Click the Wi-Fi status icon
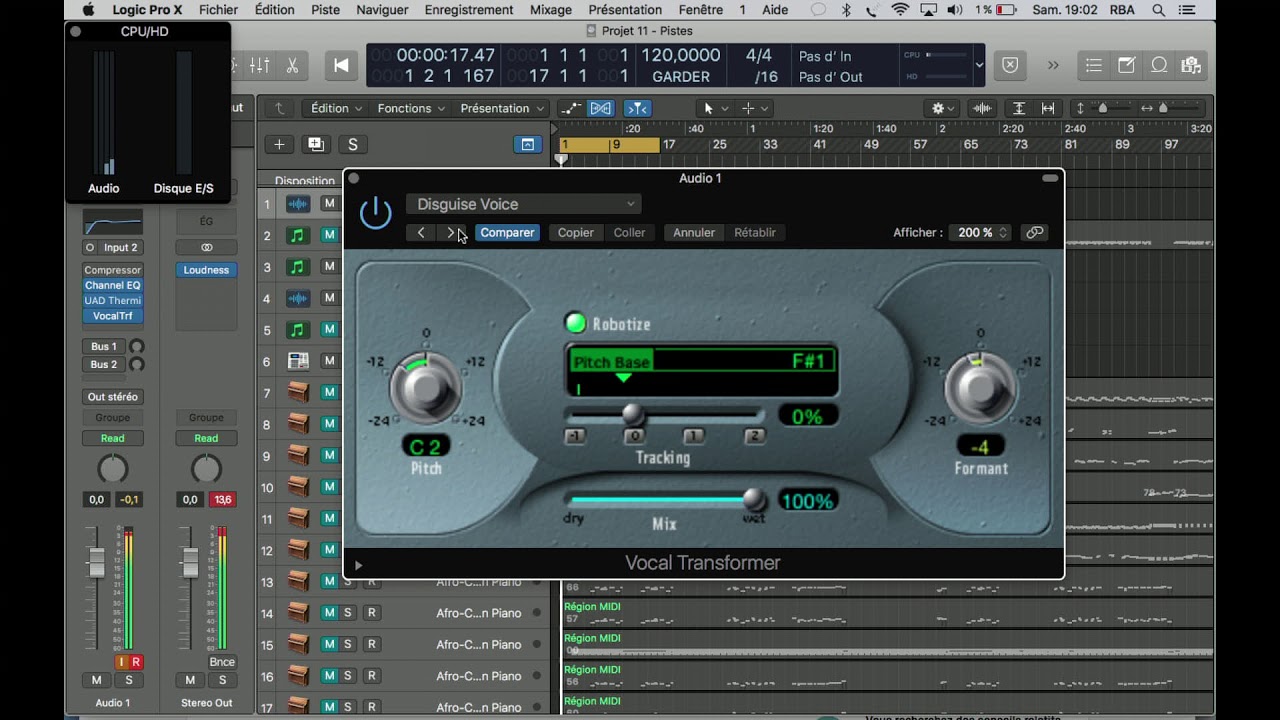The height and width of the screenshot is (720, 1280). (900, 10)
